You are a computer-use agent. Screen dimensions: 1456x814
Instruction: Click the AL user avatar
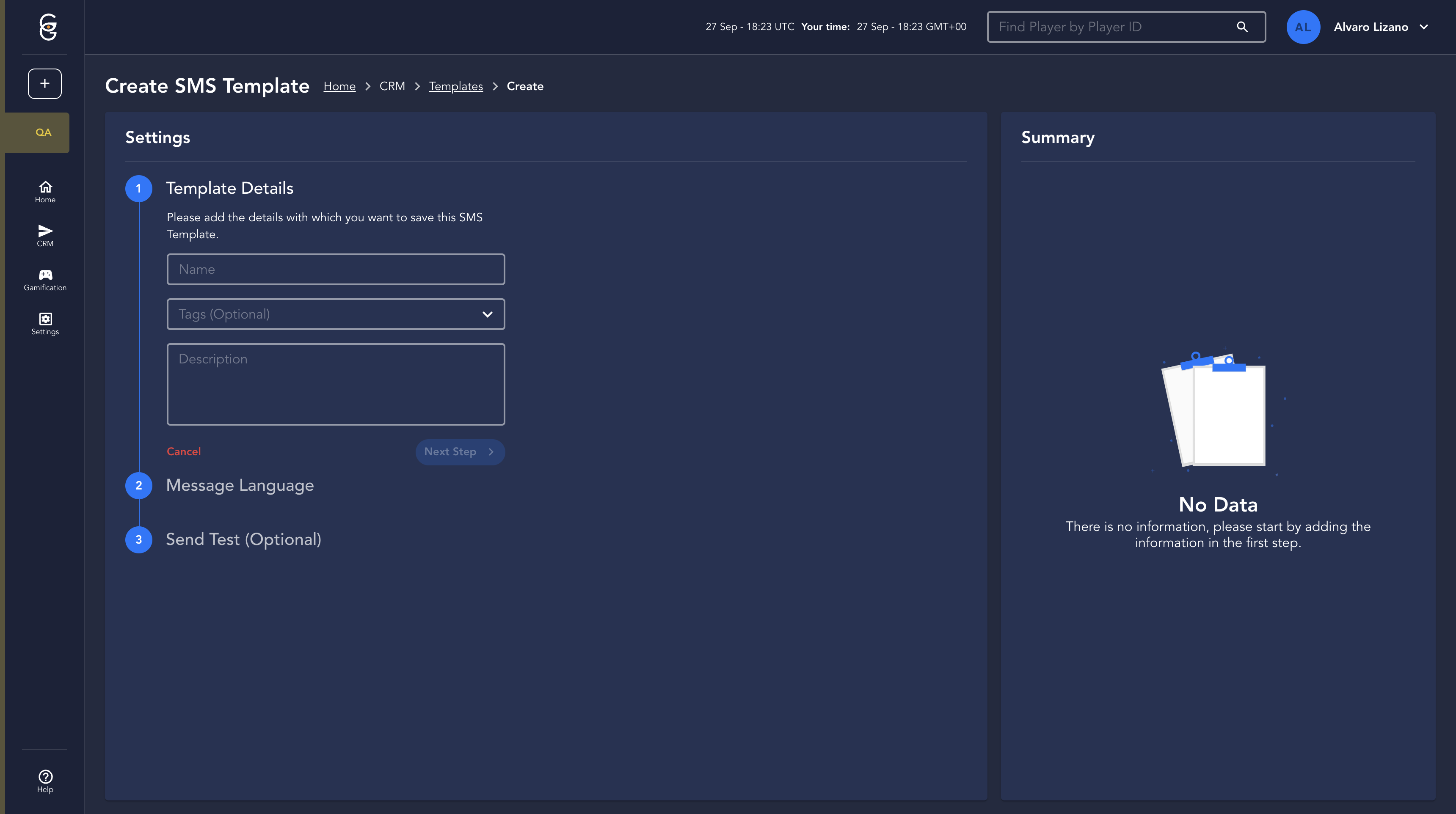[x=1303, y=27]
